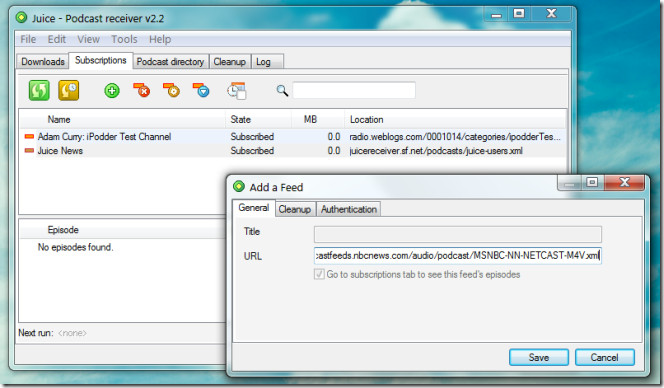Select the General tab in Add a Feed
The height and width of the screenshot is (388, 664).
[253, 208]
